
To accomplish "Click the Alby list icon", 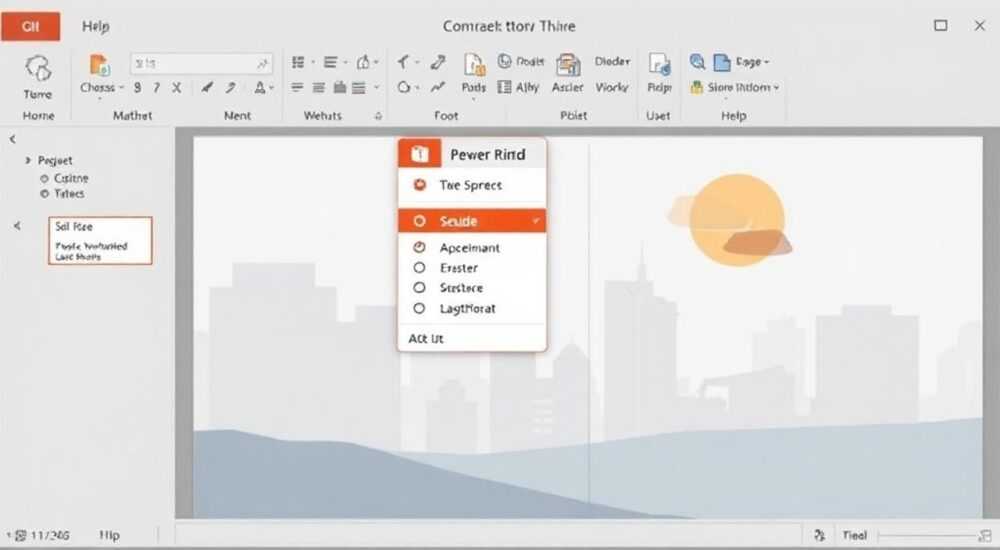I will click(504, 87).
